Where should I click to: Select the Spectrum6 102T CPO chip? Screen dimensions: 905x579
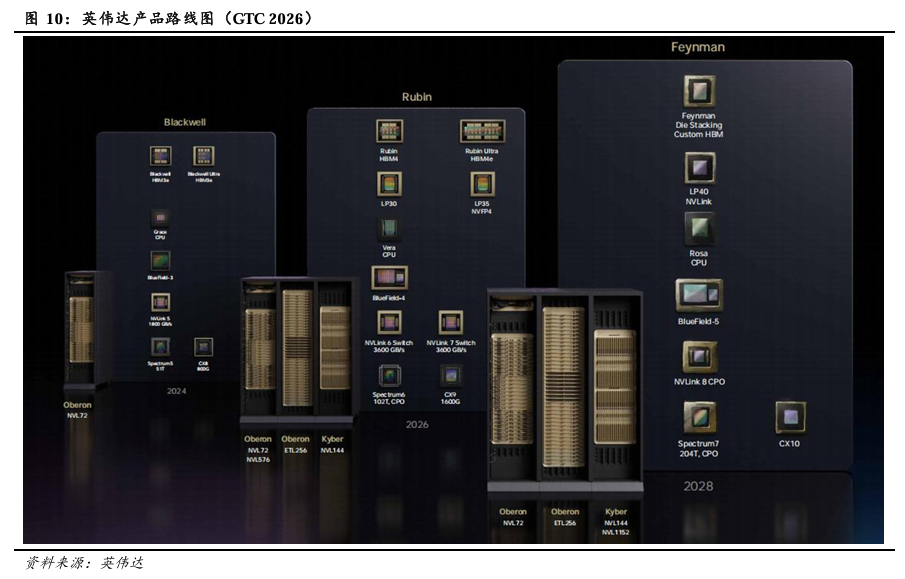tap(389, 376)
